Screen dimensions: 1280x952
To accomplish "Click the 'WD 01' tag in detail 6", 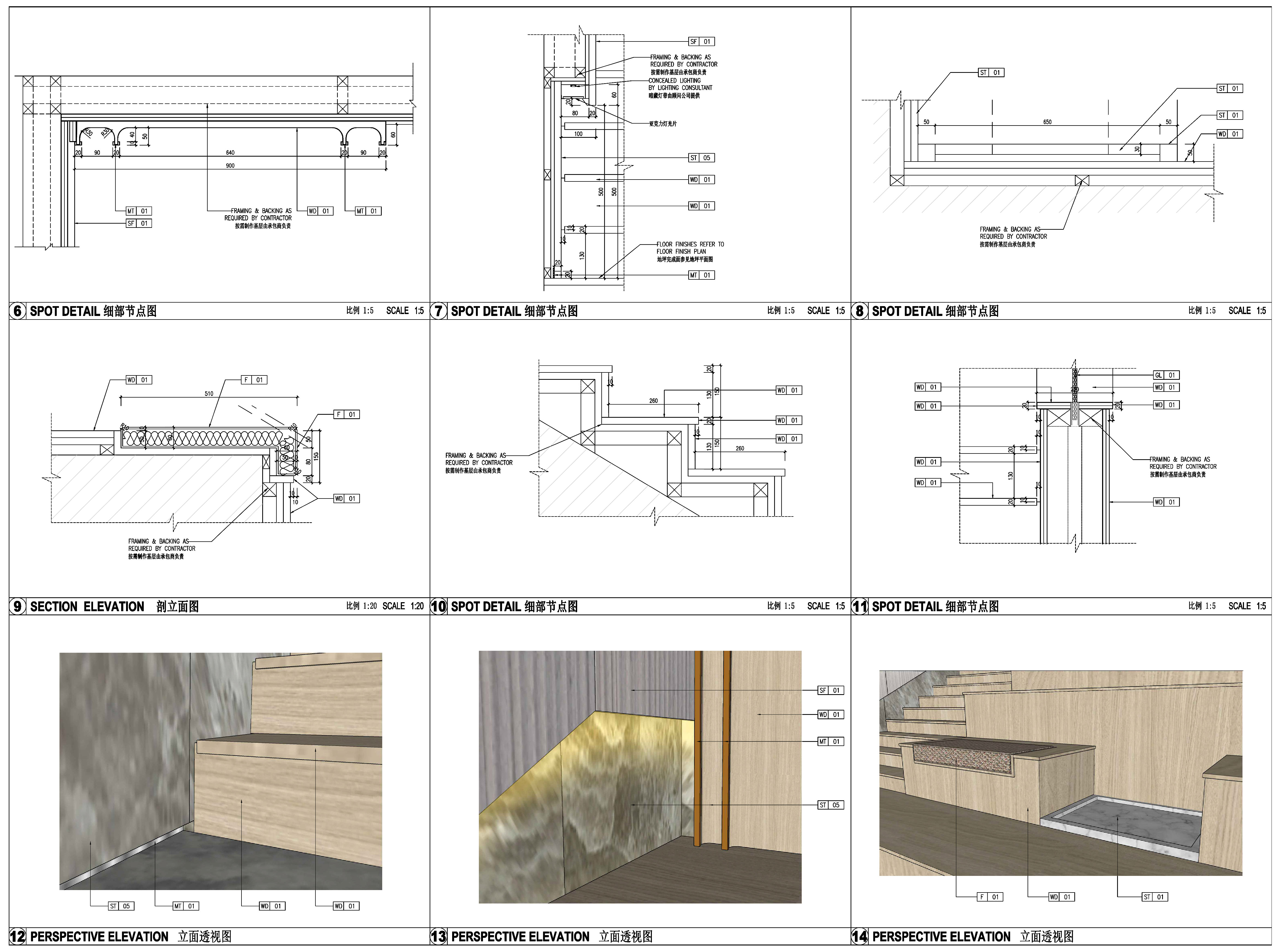I will click(320, 211).
